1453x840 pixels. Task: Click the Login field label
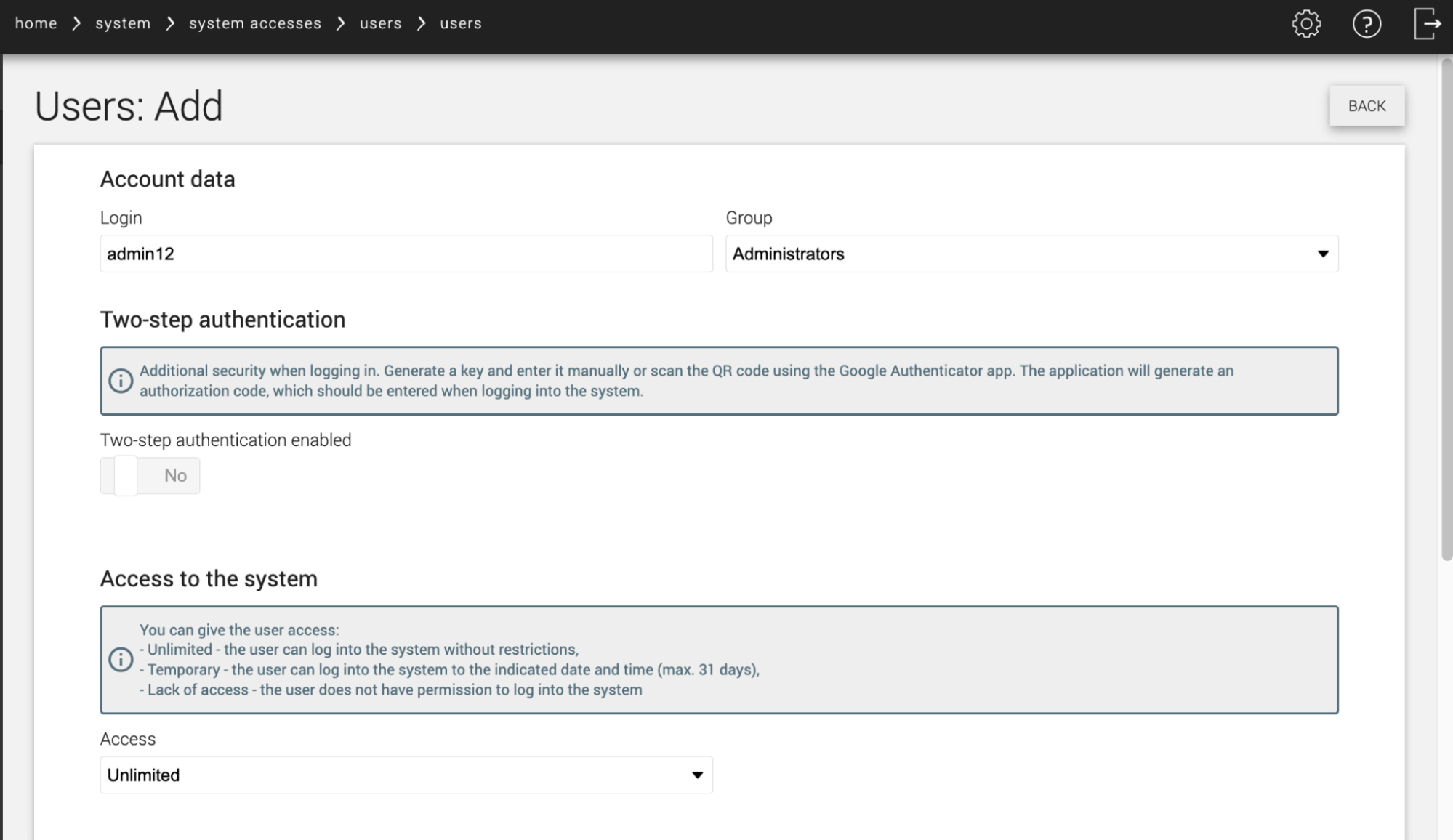tap(121, 218)
